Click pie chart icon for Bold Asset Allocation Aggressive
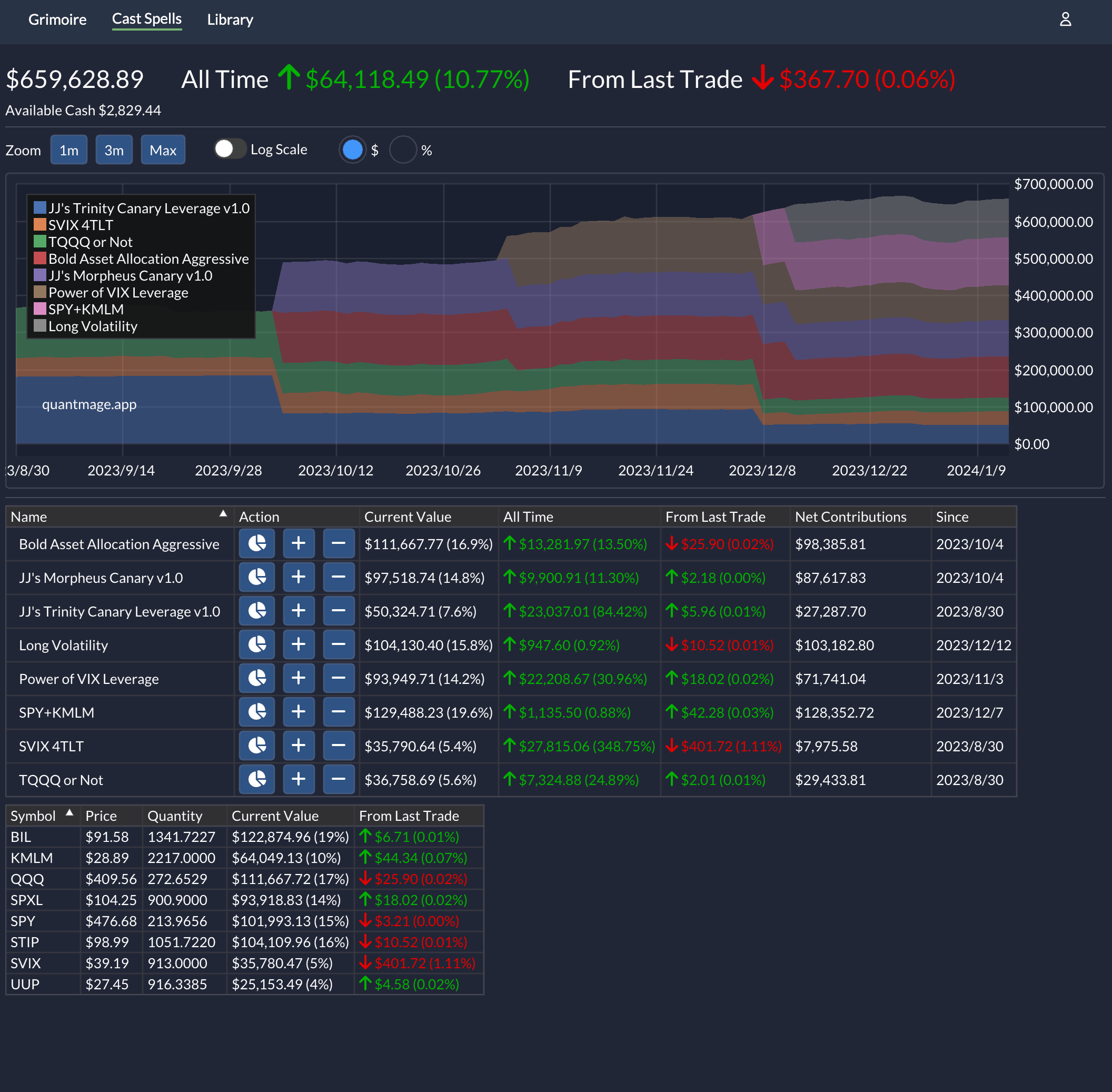The height and width of the screenshot is (1092, 1112). pyautogui.click(x=256, y=543)
